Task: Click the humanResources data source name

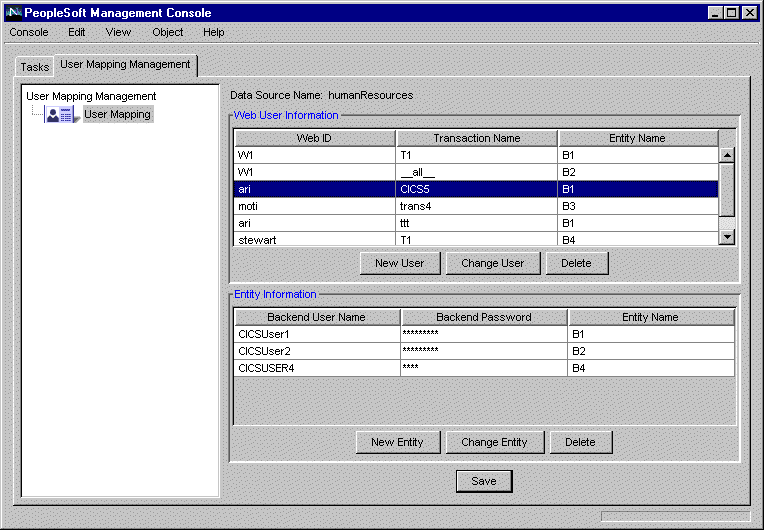Action: point(370,95)
